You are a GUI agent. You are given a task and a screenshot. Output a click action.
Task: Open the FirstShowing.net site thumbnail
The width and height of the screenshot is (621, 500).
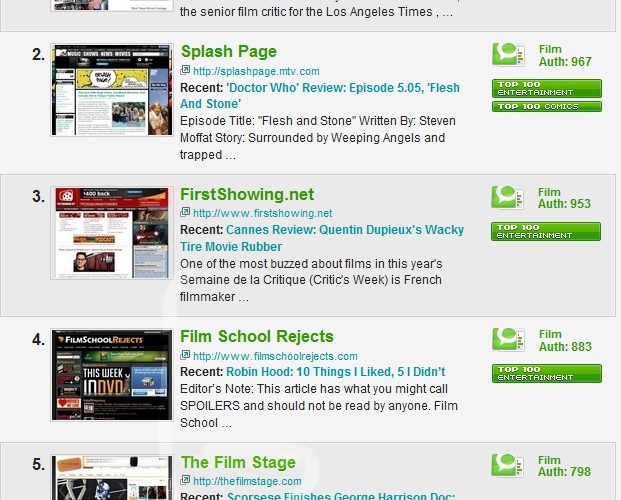[111, 232]
